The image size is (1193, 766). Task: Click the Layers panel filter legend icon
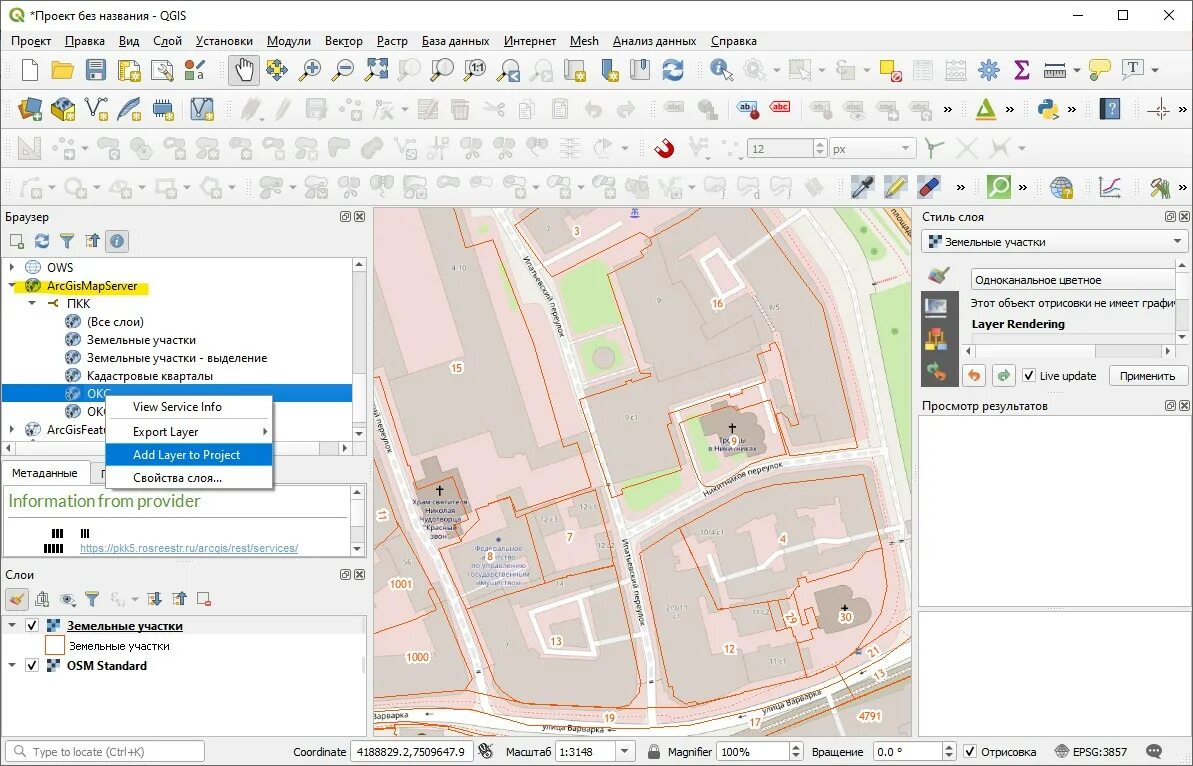click(92, 599)
